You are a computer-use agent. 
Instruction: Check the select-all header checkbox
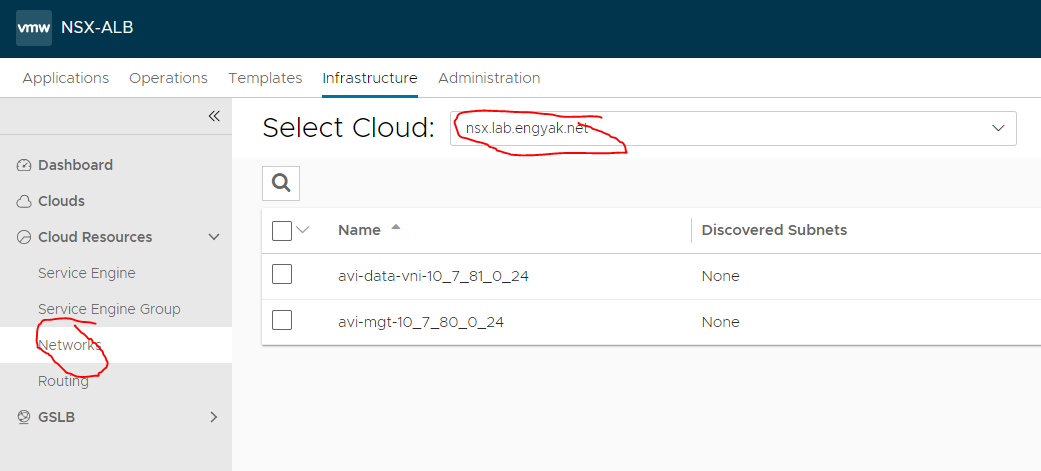click(x=282, y=230)
